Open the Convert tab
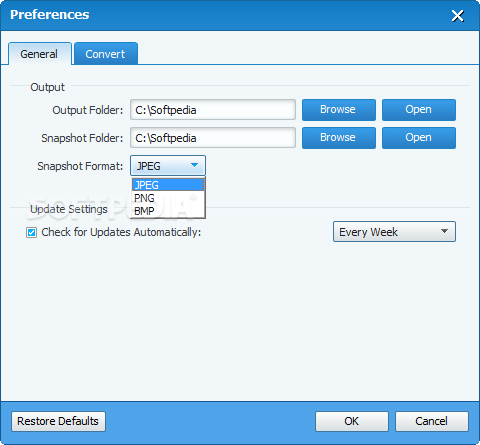Viewport: 480px width, 445px height. click(x=106, y=54)
